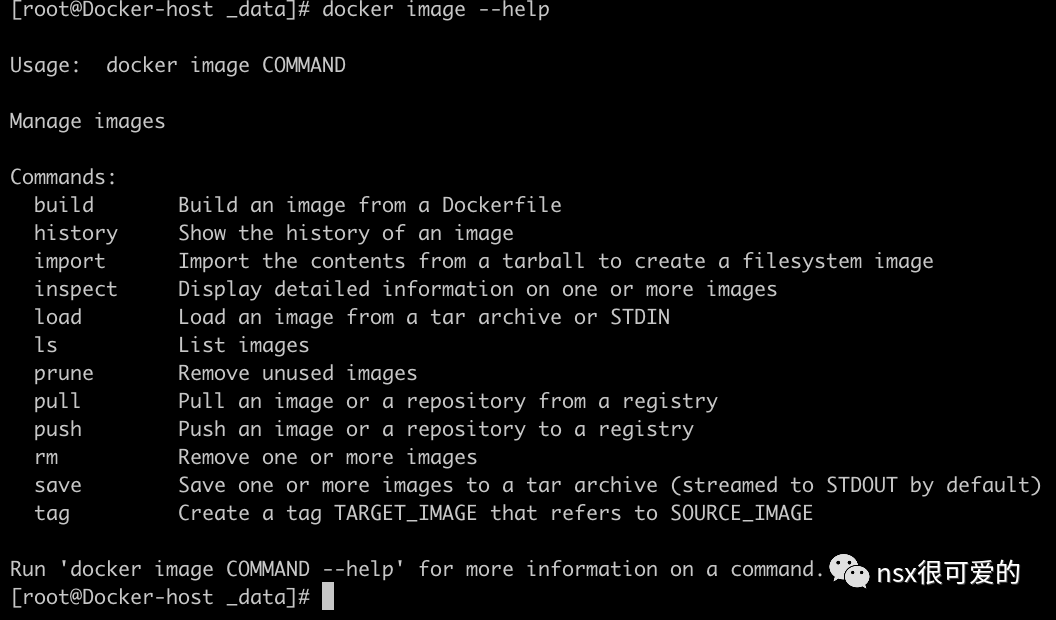
Task: Click the 'Commands:' section header
Action: click(x=64, y=177)
